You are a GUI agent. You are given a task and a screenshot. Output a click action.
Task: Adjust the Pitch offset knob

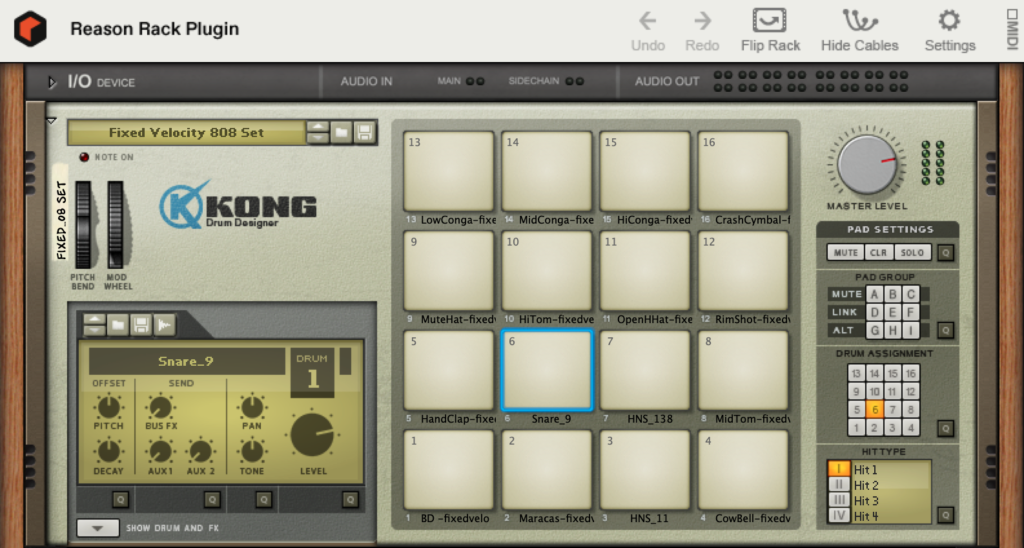click(x=108, y=408)
